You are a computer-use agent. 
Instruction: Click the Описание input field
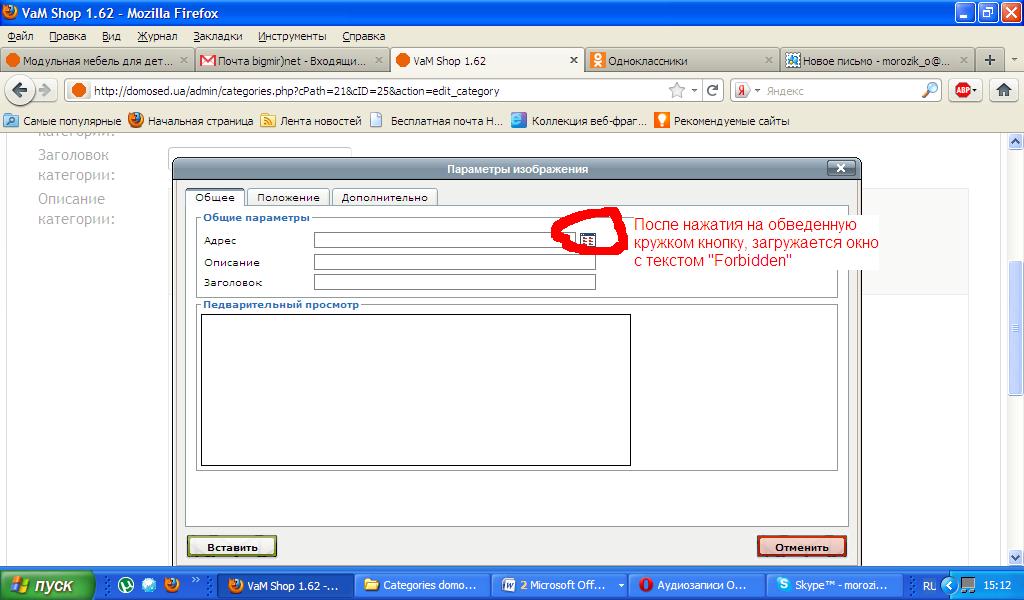454,262
